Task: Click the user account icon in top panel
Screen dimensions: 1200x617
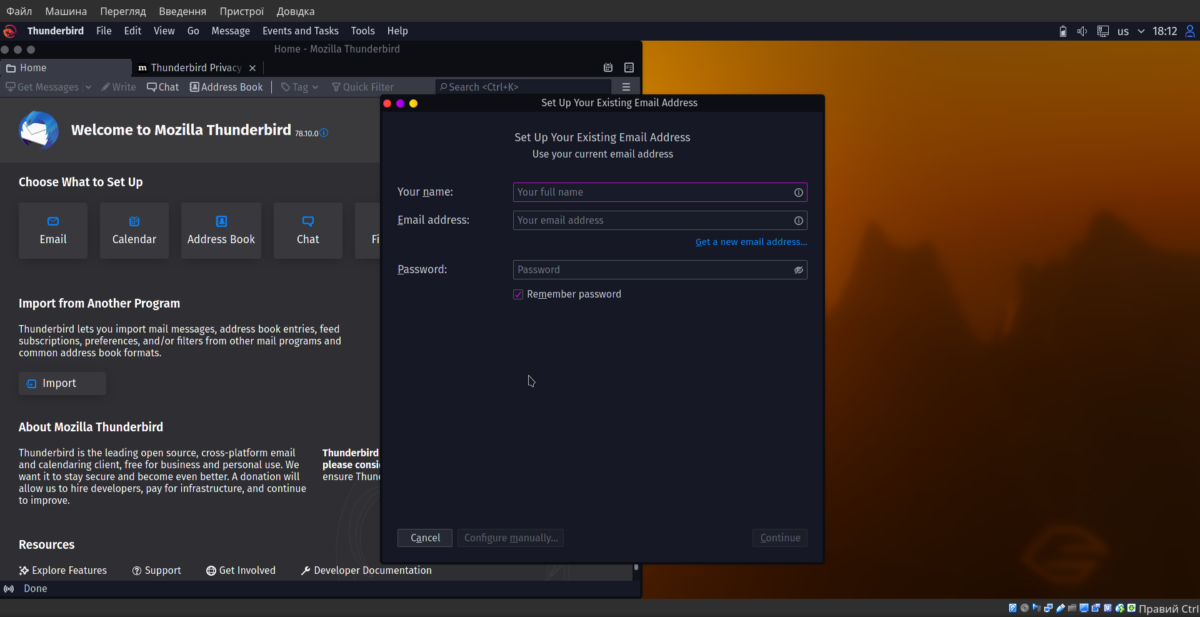Action: tap(1190, 31)
